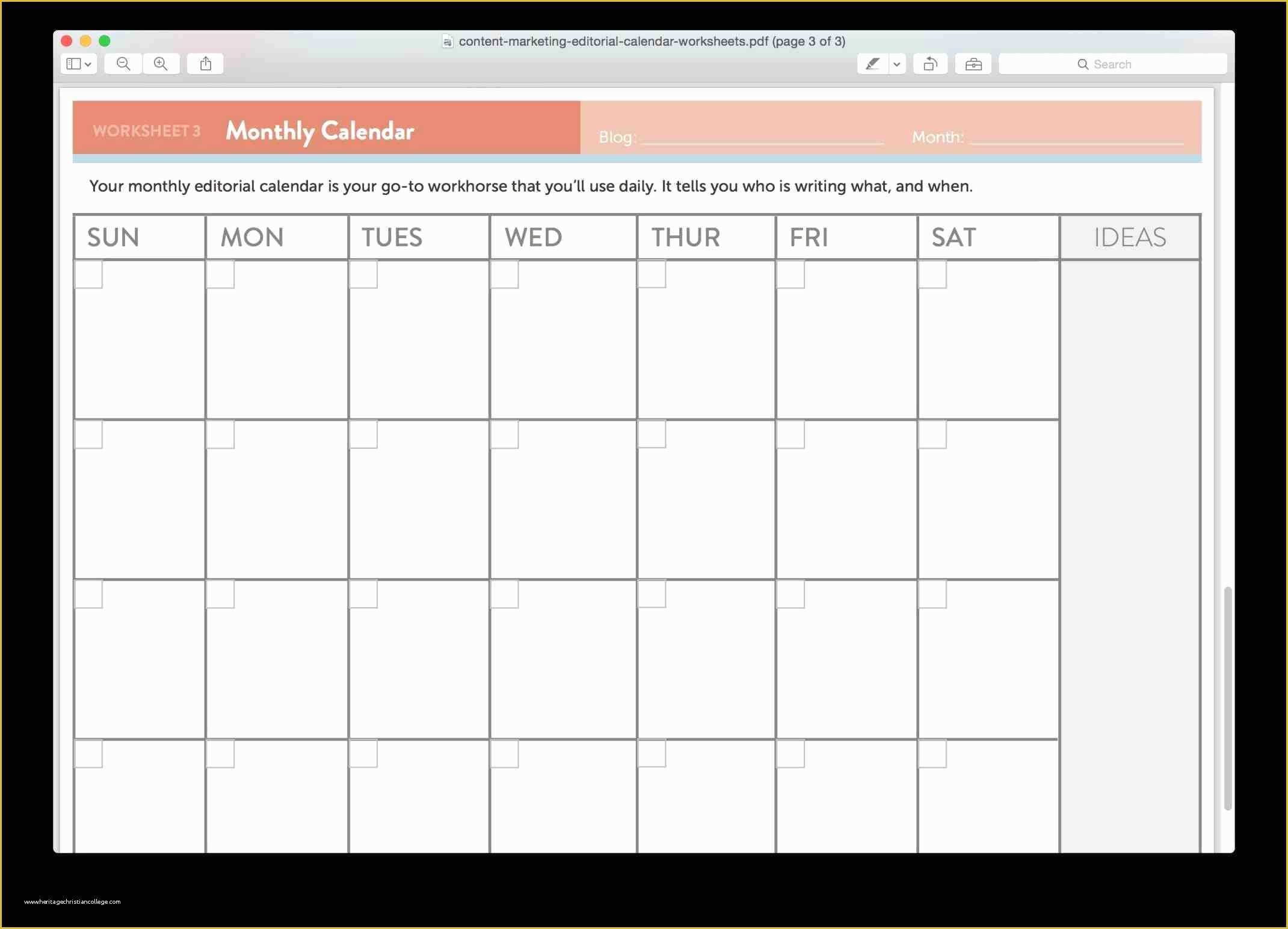Click the zoom in magnifier icon
The image size is (1288, 929).
point(160,63)
